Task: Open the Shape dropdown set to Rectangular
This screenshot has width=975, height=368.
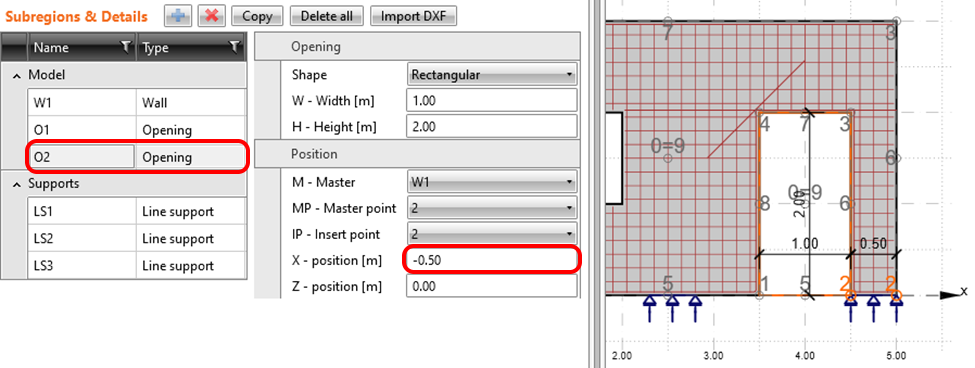Action: pos(492,75)
